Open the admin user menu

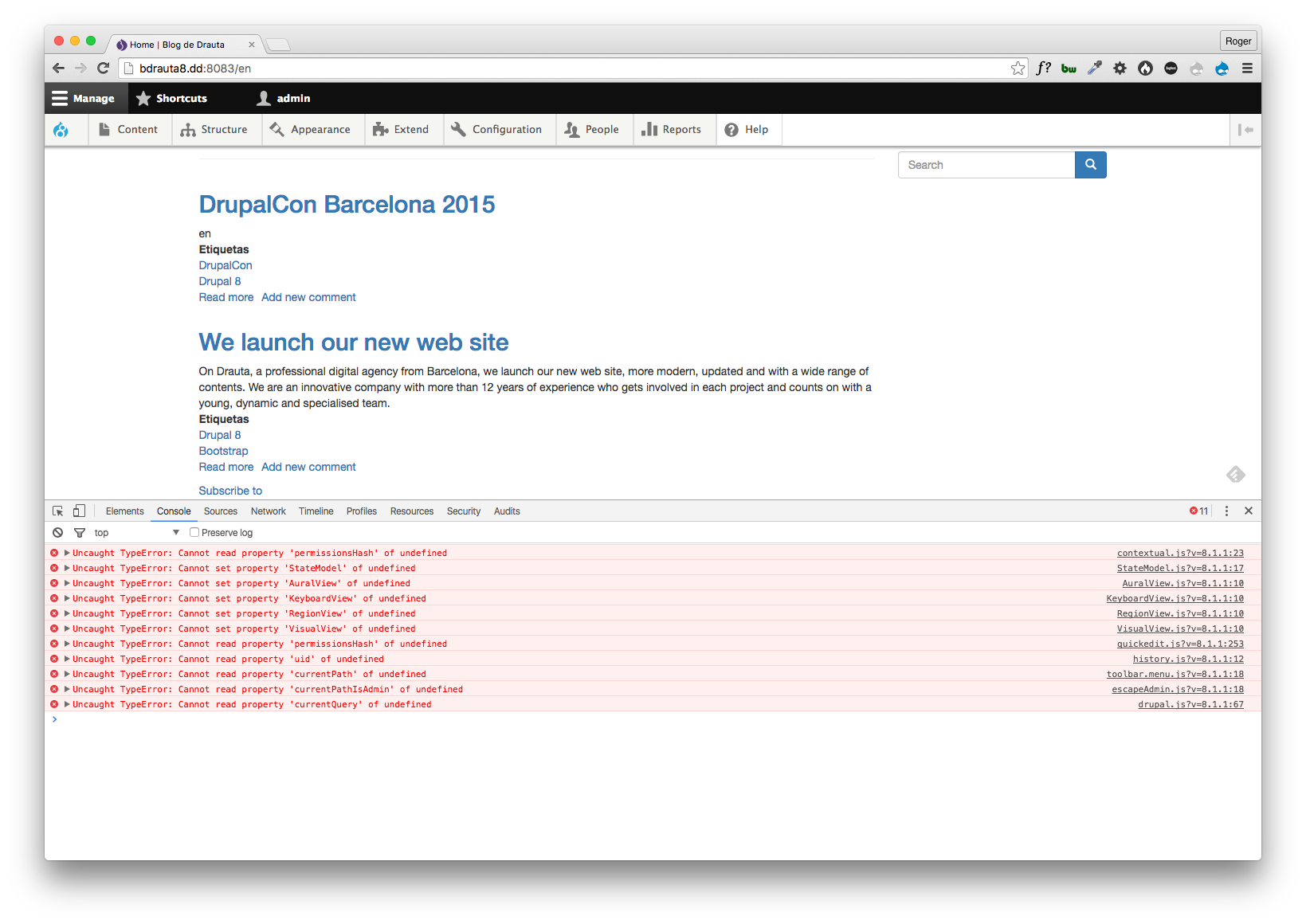pos(284,99)
